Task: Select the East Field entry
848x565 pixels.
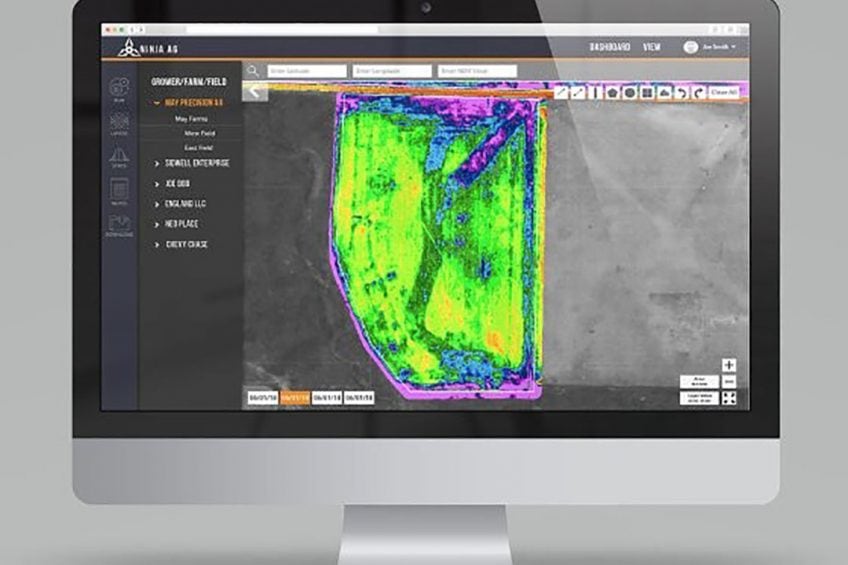Action: pyautogui.click(x=198, y=148)
